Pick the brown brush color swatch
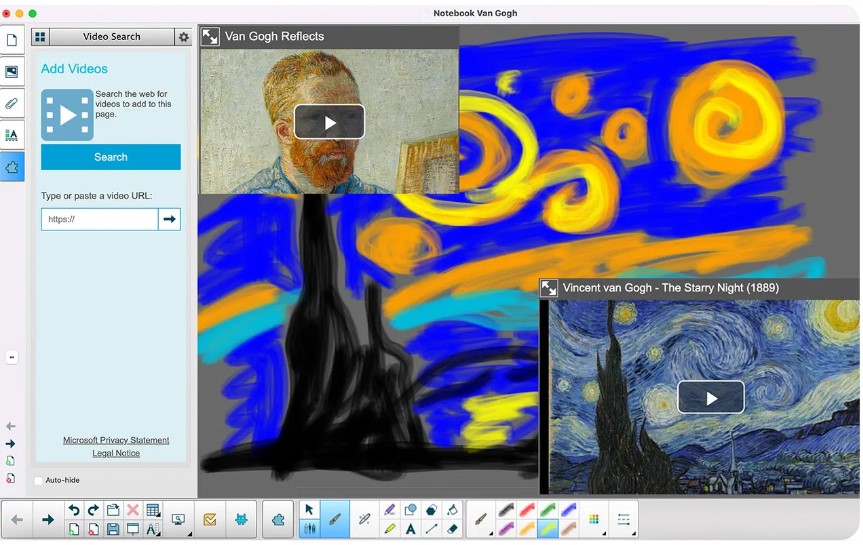The width and height of the screenshot is (863, 545). (x=569, y=530)
